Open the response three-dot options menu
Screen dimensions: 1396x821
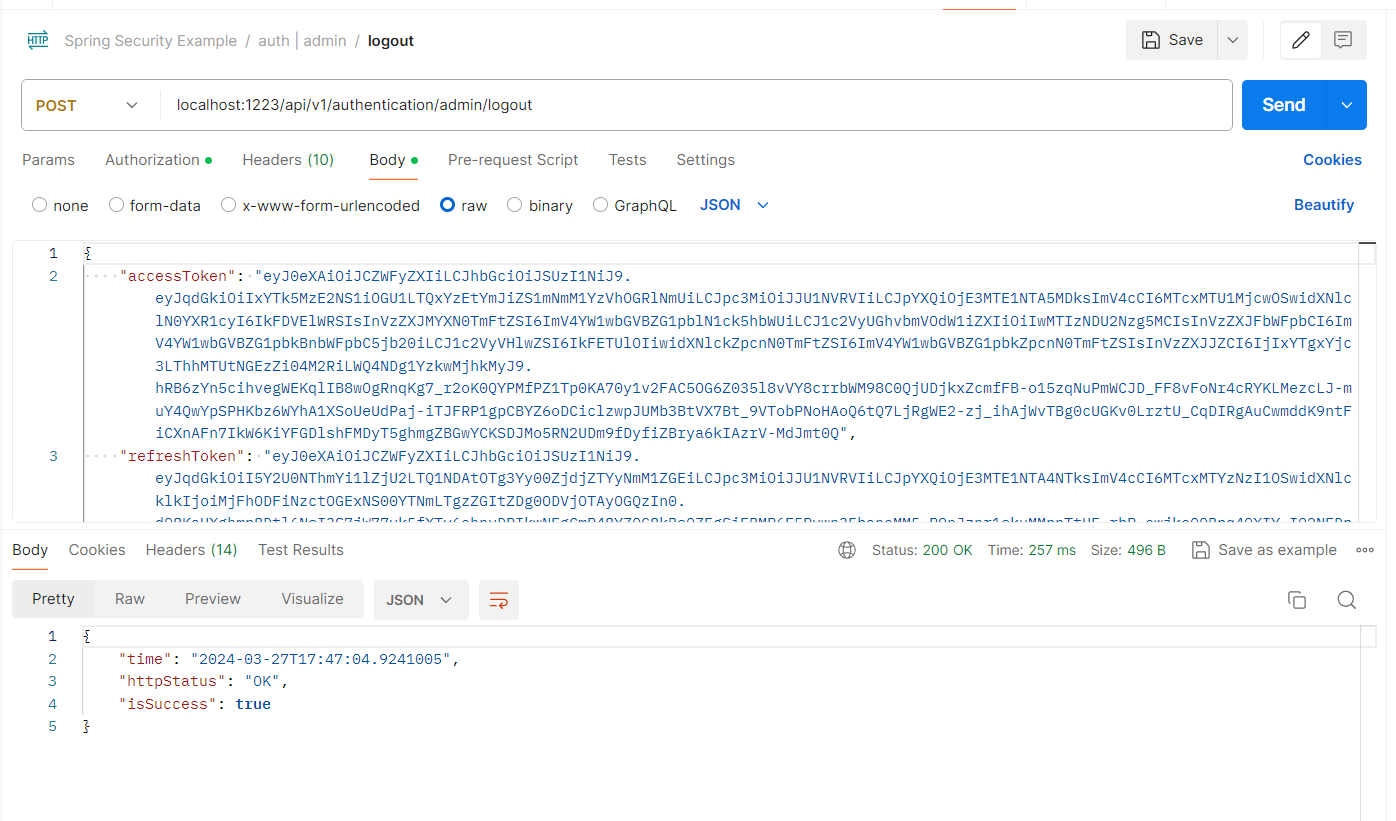point(1365,550)
